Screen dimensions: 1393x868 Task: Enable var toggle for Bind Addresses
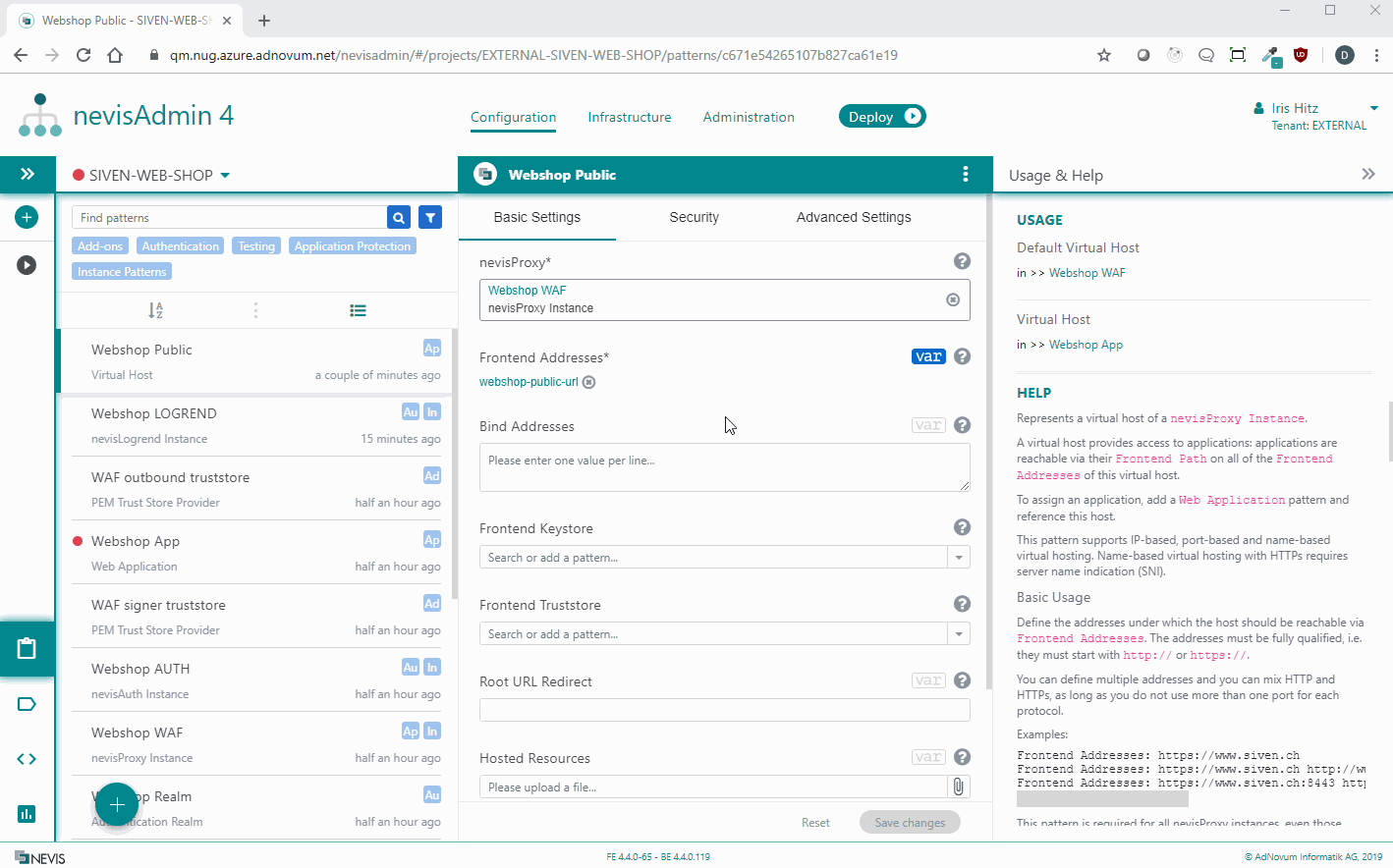click(x=927, y=425)
